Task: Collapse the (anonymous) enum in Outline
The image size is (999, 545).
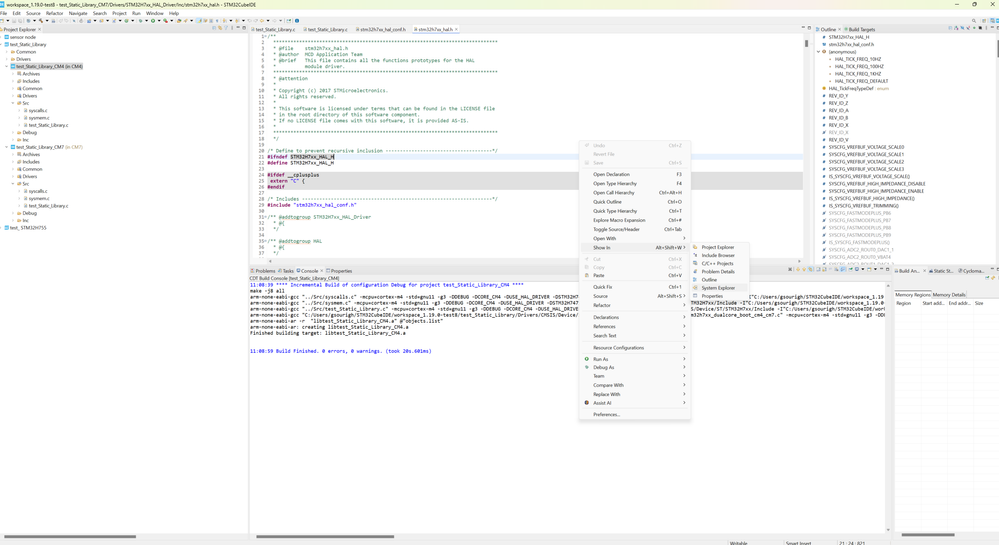Action: click(x=819, y=52)
